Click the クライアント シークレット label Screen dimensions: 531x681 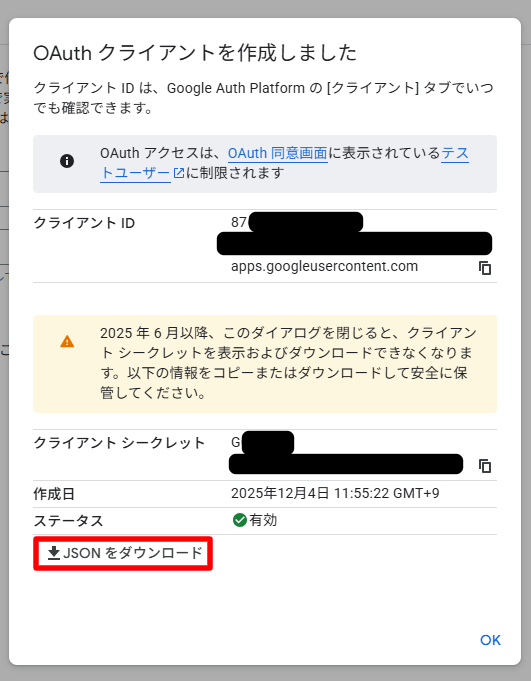[119, 443]
